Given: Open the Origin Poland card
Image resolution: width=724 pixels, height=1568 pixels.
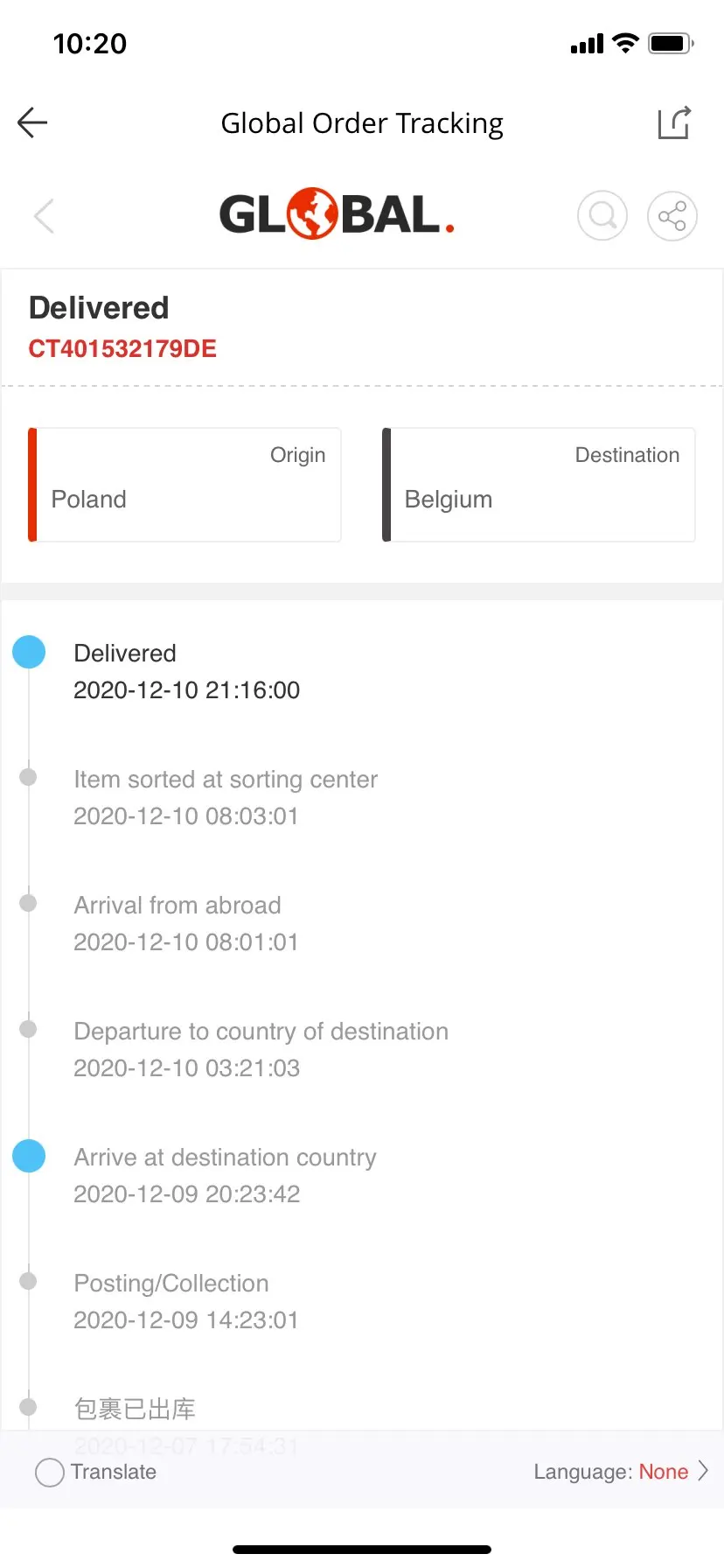Looking at the screenshot, I should 184,485.
